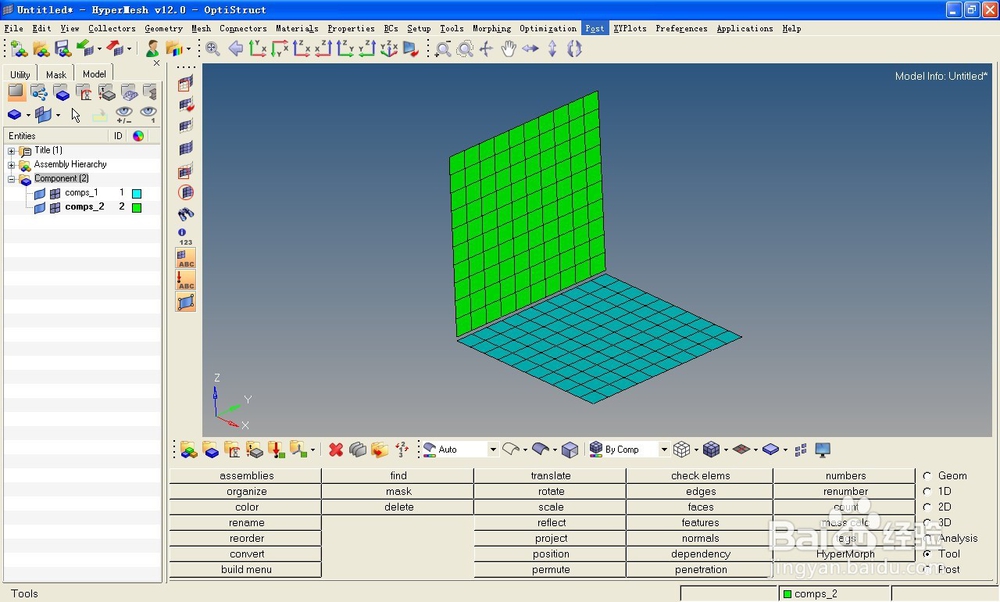Click the monitor display icon in bottom toolbar

click(x=823, y=450)
